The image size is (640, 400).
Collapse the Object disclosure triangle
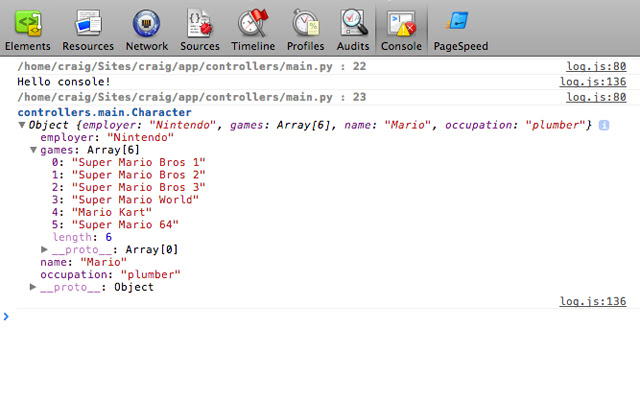[22, 124]
